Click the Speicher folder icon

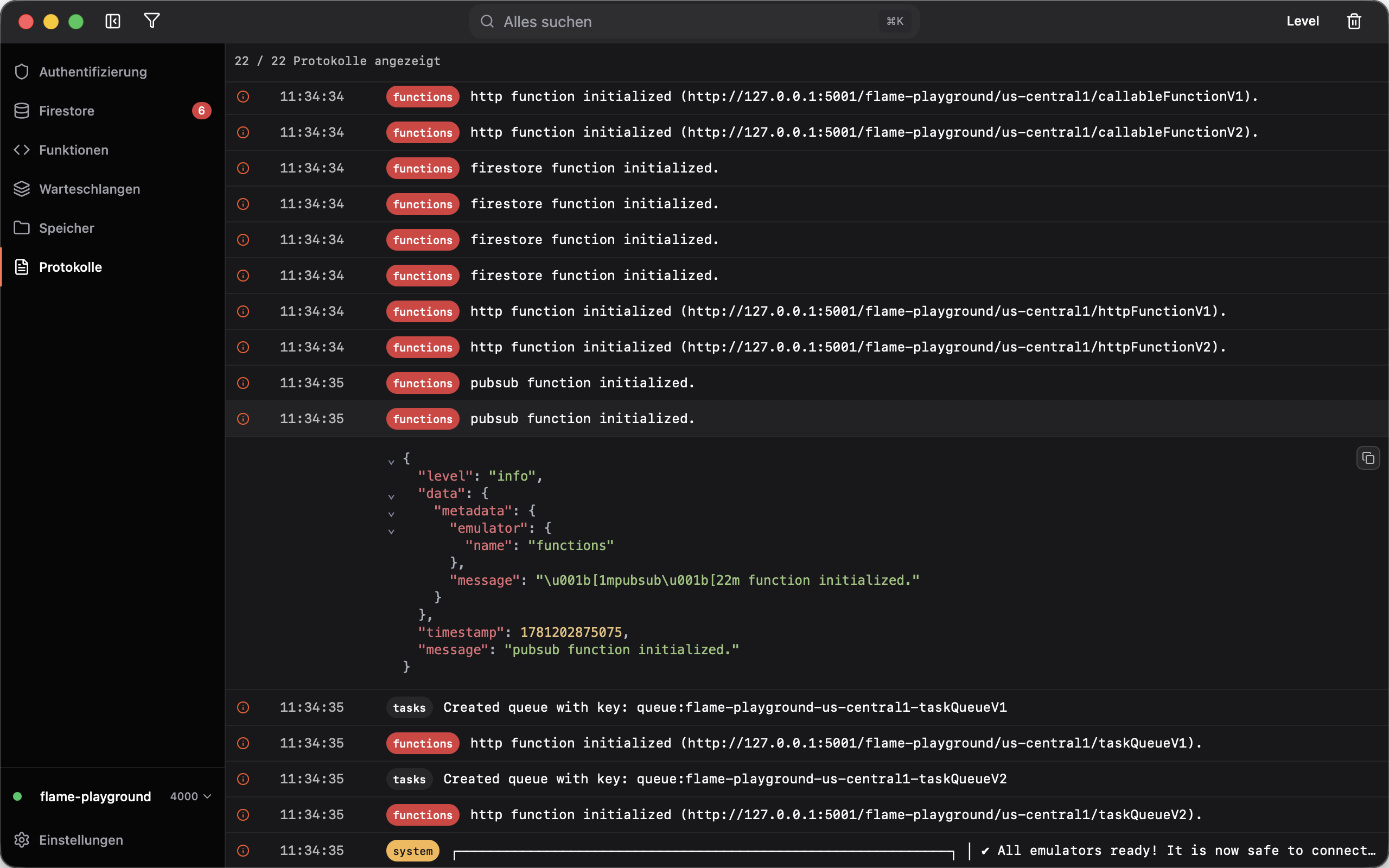(x=22, y=228)
